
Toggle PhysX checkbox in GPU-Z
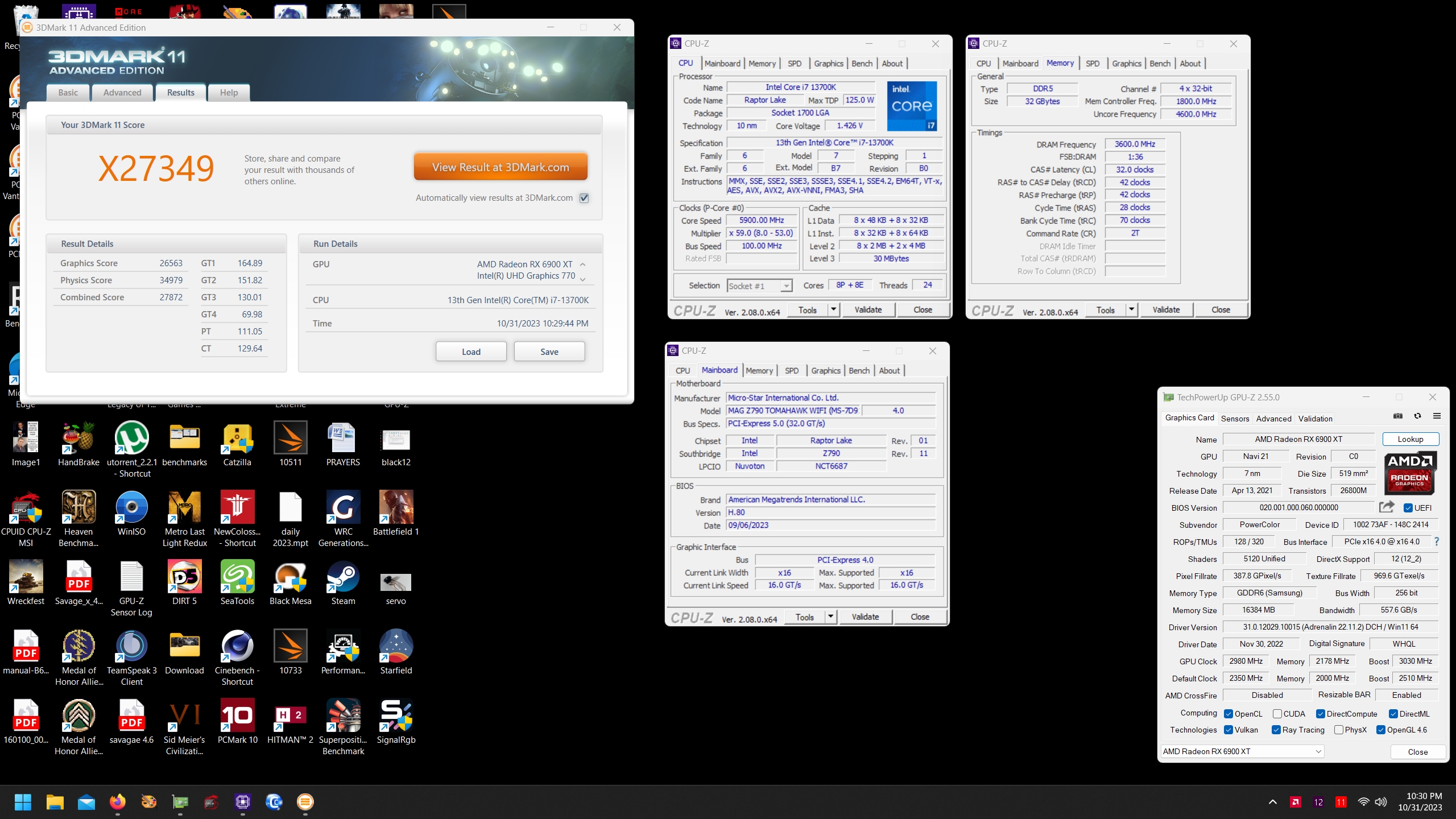coord(1339,730)
